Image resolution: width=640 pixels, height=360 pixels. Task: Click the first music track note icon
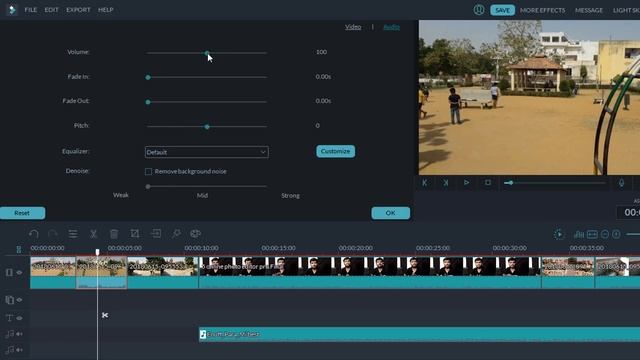[x=9, y=334]
